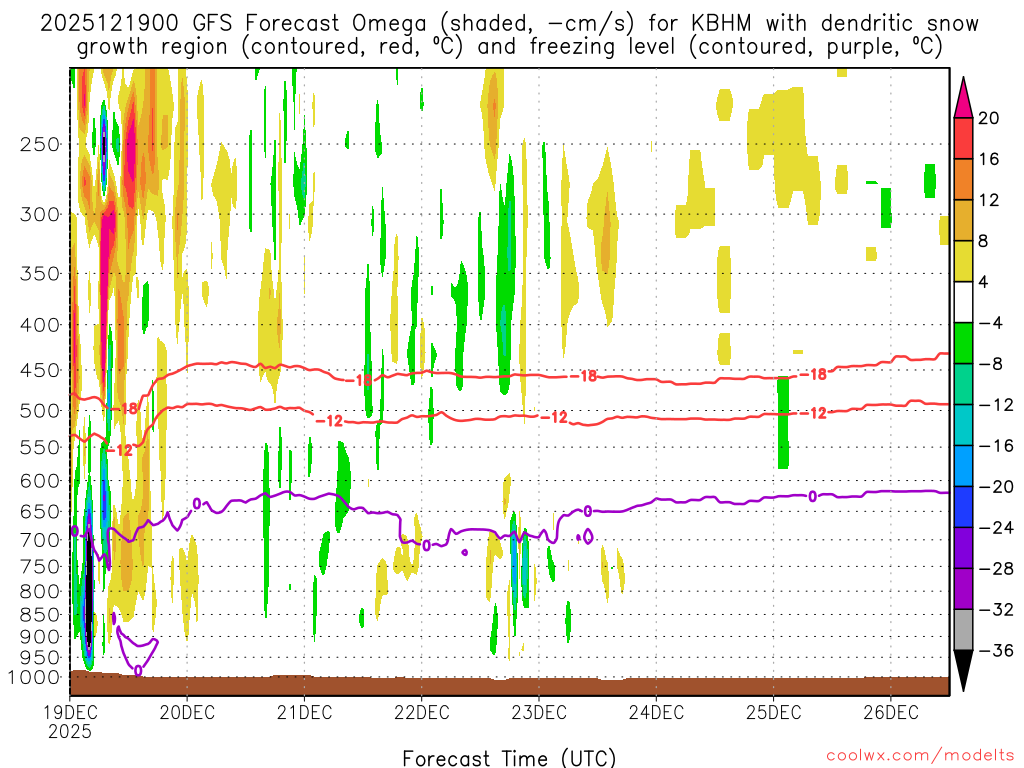Image resolution: width=1024 pixels, height=768 pixels.
Task: Click the 850 pressure level label
Action: [40, 615]
